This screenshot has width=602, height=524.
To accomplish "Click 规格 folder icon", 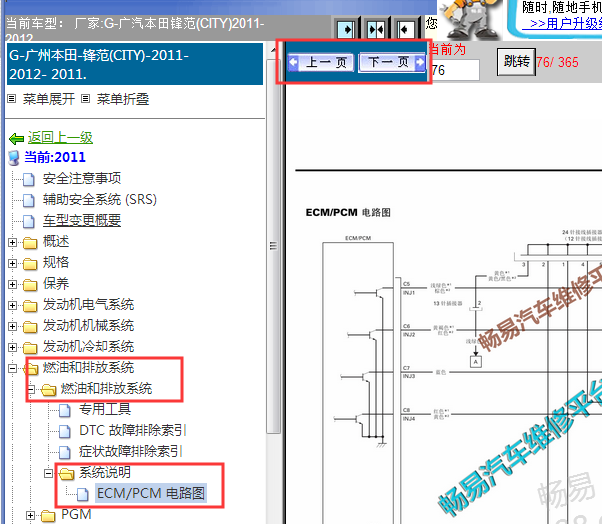I will [30, 264].
